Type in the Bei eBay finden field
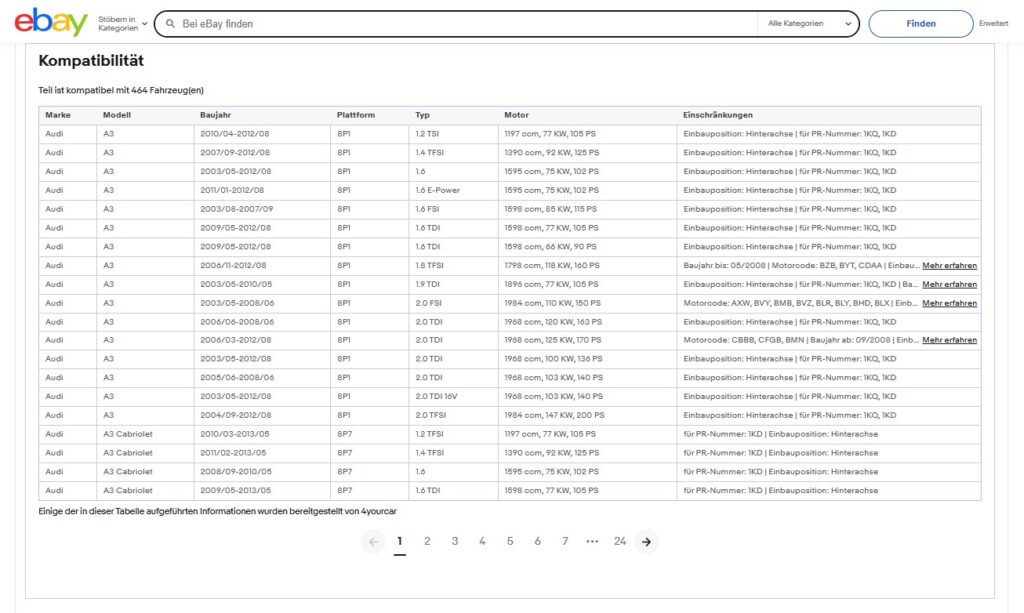 (x=460, y=23)
